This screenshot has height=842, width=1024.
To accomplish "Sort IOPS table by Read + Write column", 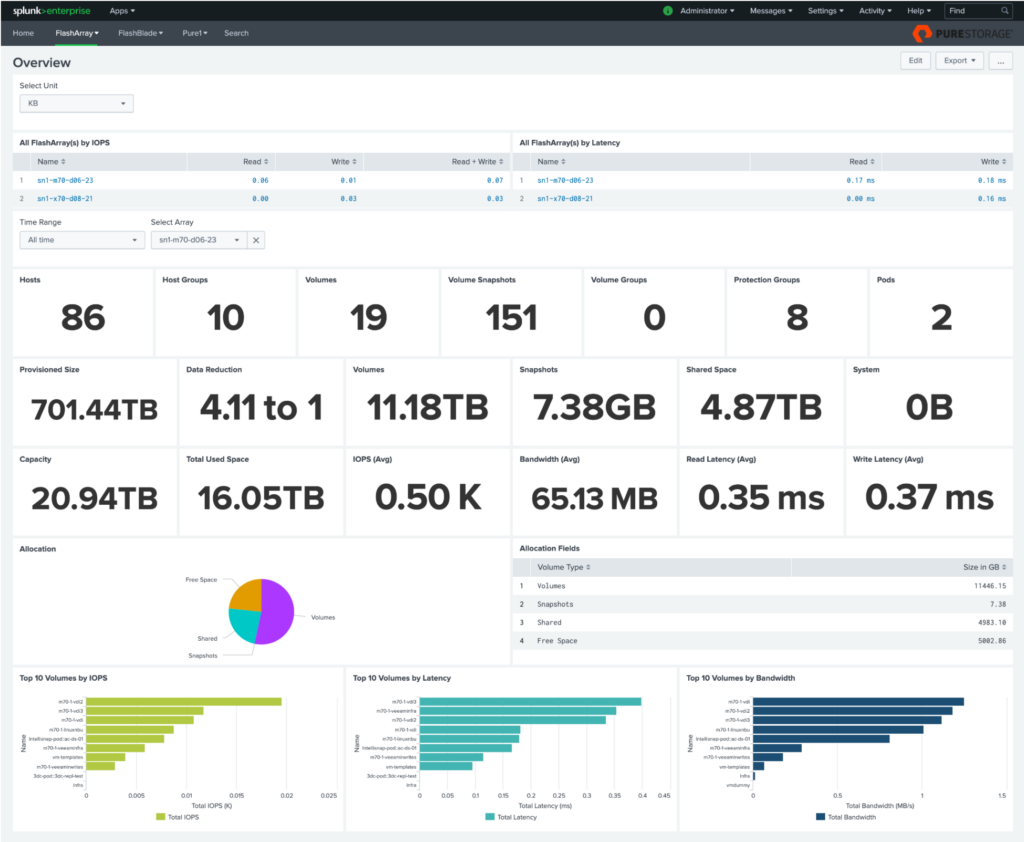I will [x=477, y=161].
